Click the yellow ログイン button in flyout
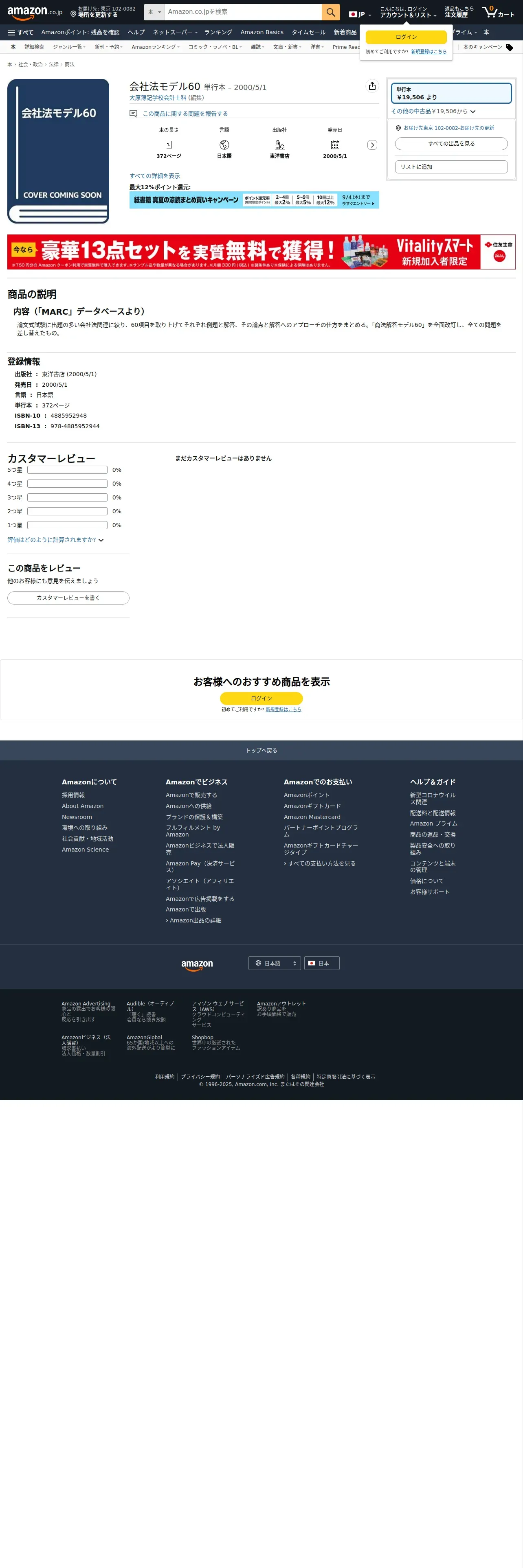Screen dimensions: 523x1568 (406, 37)
